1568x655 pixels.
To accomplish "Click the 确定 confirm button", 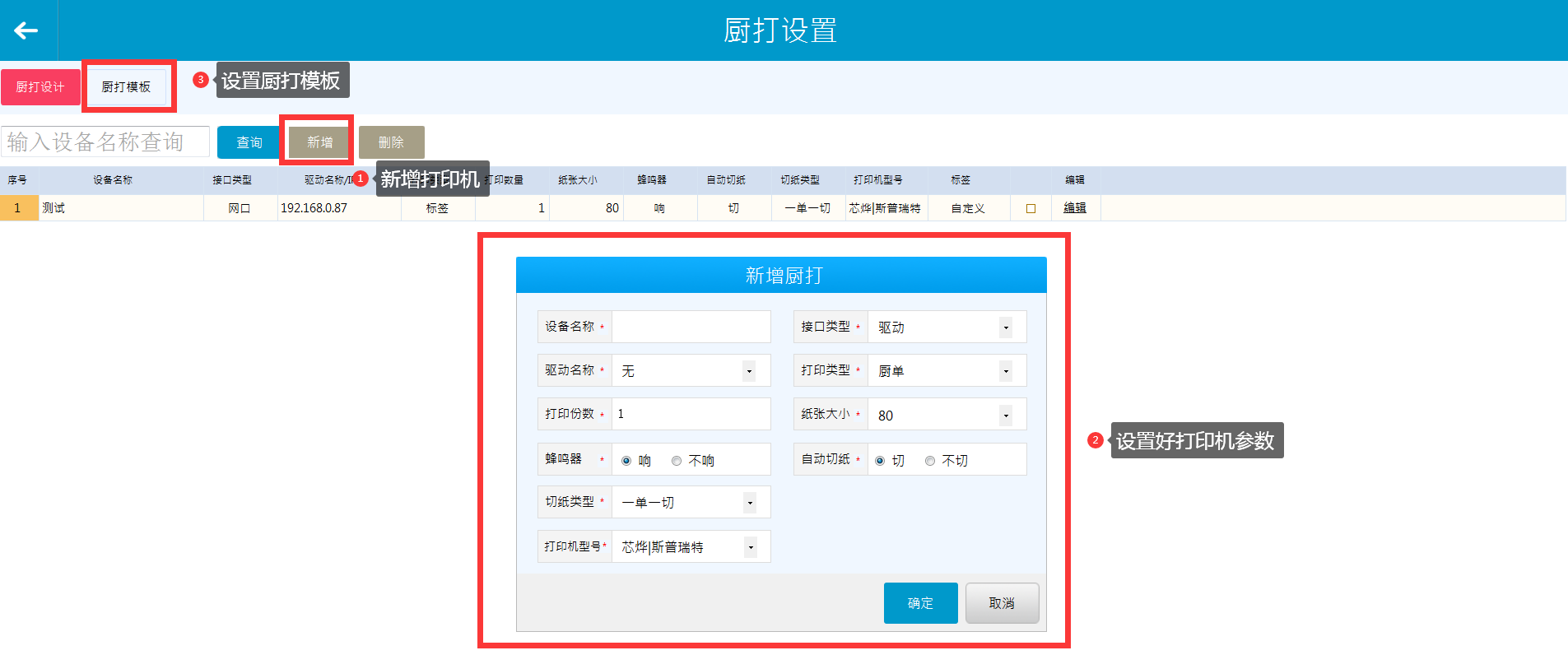I will click(920, 603).
